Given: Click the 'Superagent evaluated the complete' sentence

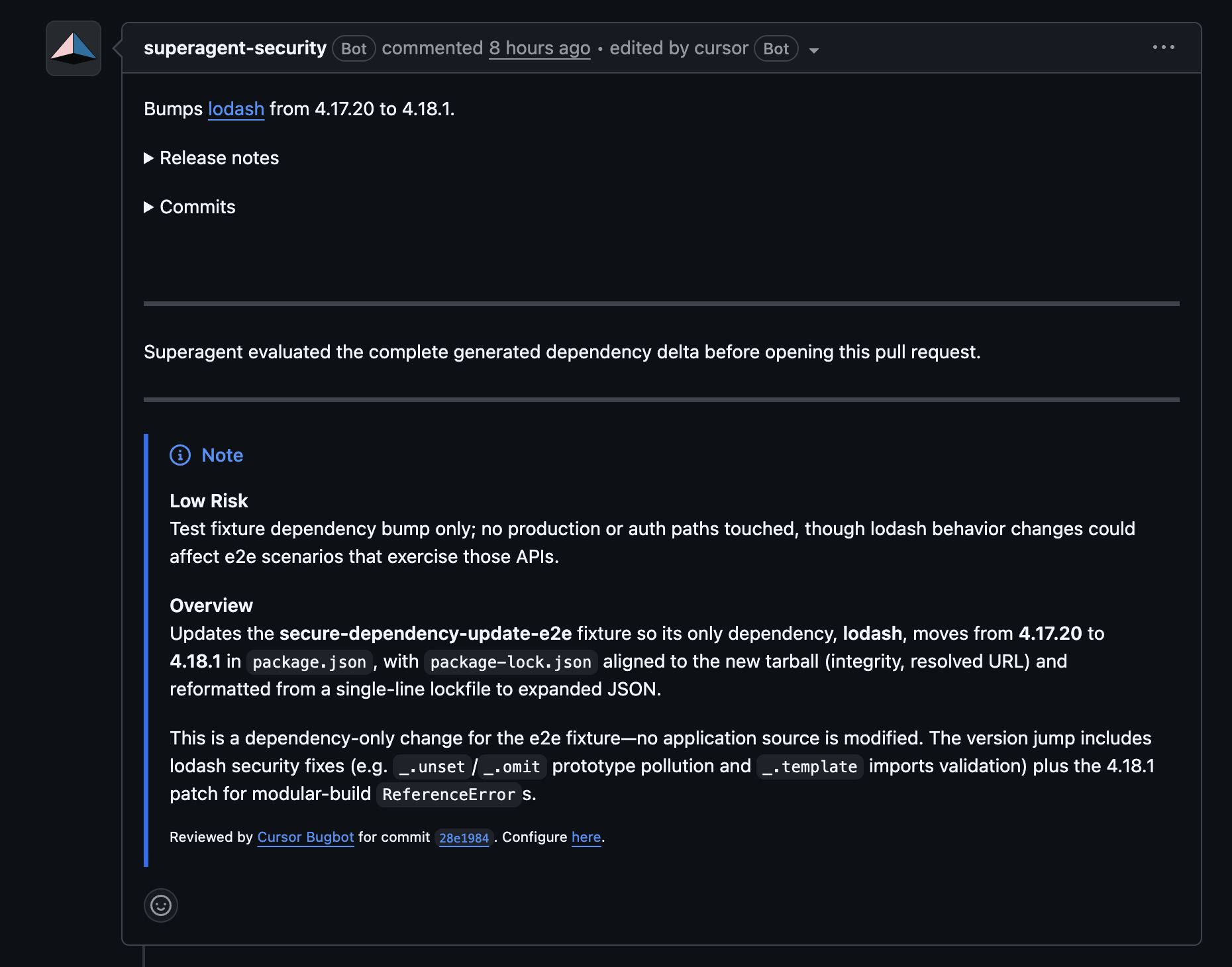Looking at the screenshot, I should click(x=562, y=352).
